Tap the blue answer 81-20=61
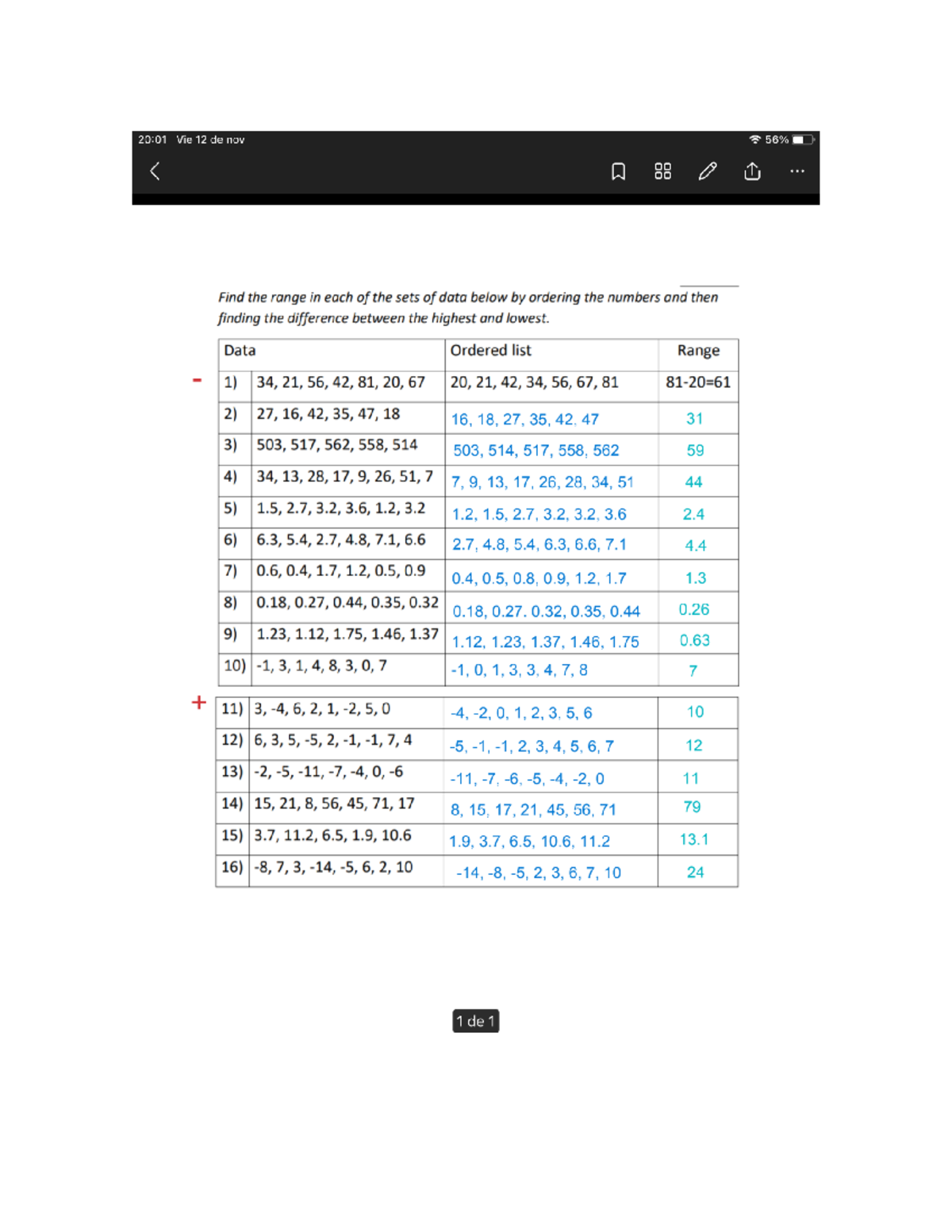Viewport: 952px width, 1232px height. 700,383
